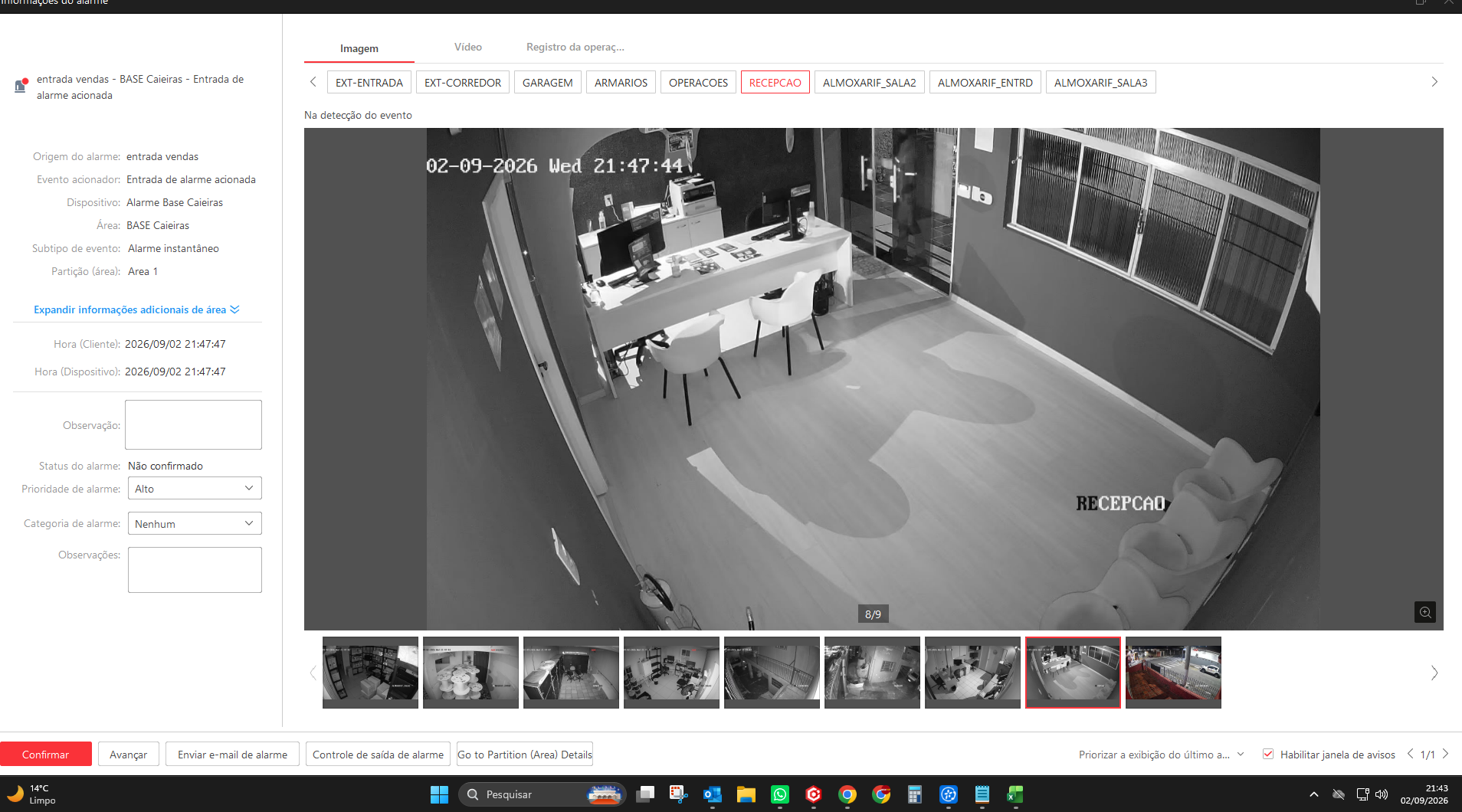Screen dimensions: 1462x812
Task: Go to previous thumbnails with left arrow
Action: click(x=313, y=673)
